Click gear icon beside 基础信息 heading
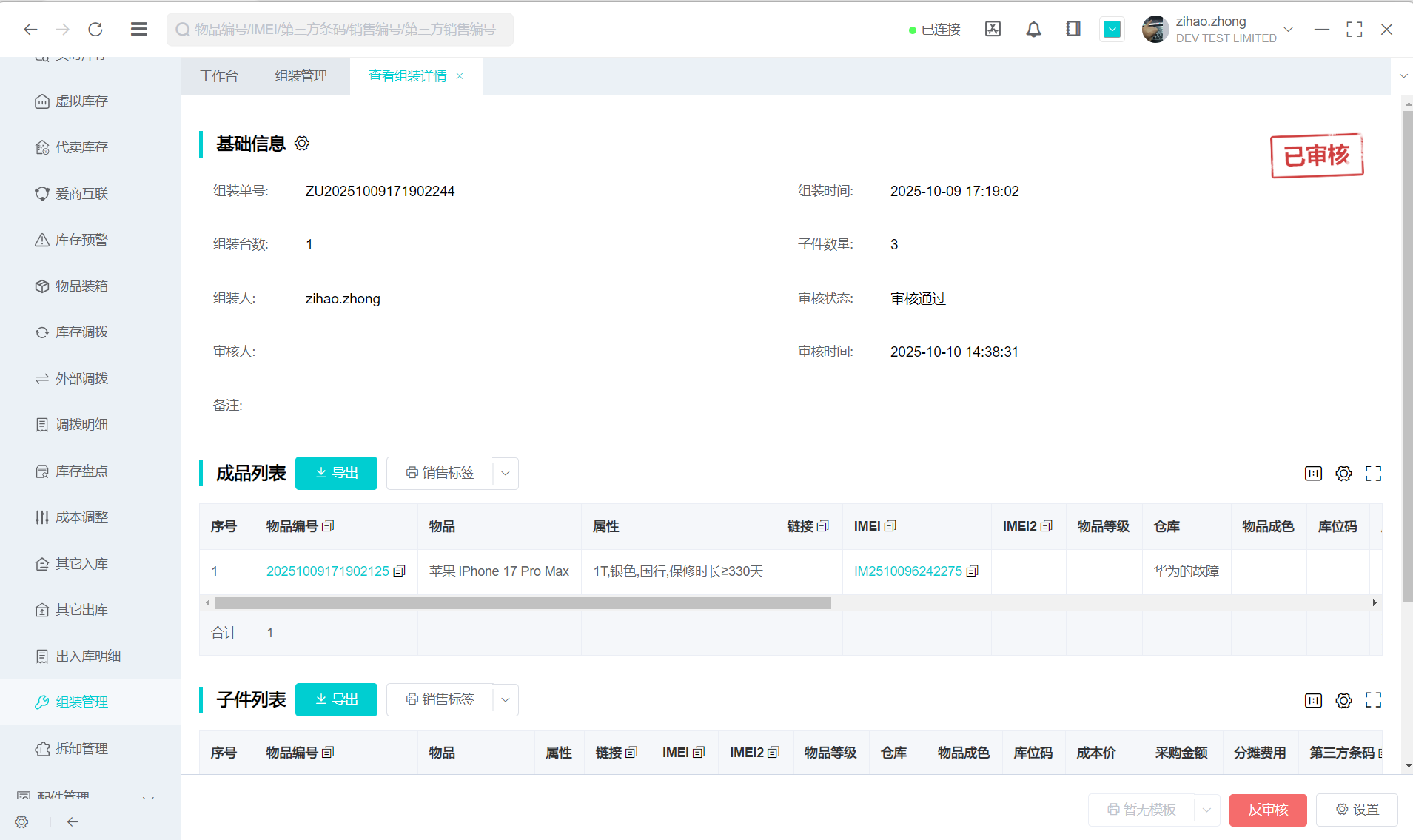The height and width of the screenshot is (840, 1413). coord(302,144)
